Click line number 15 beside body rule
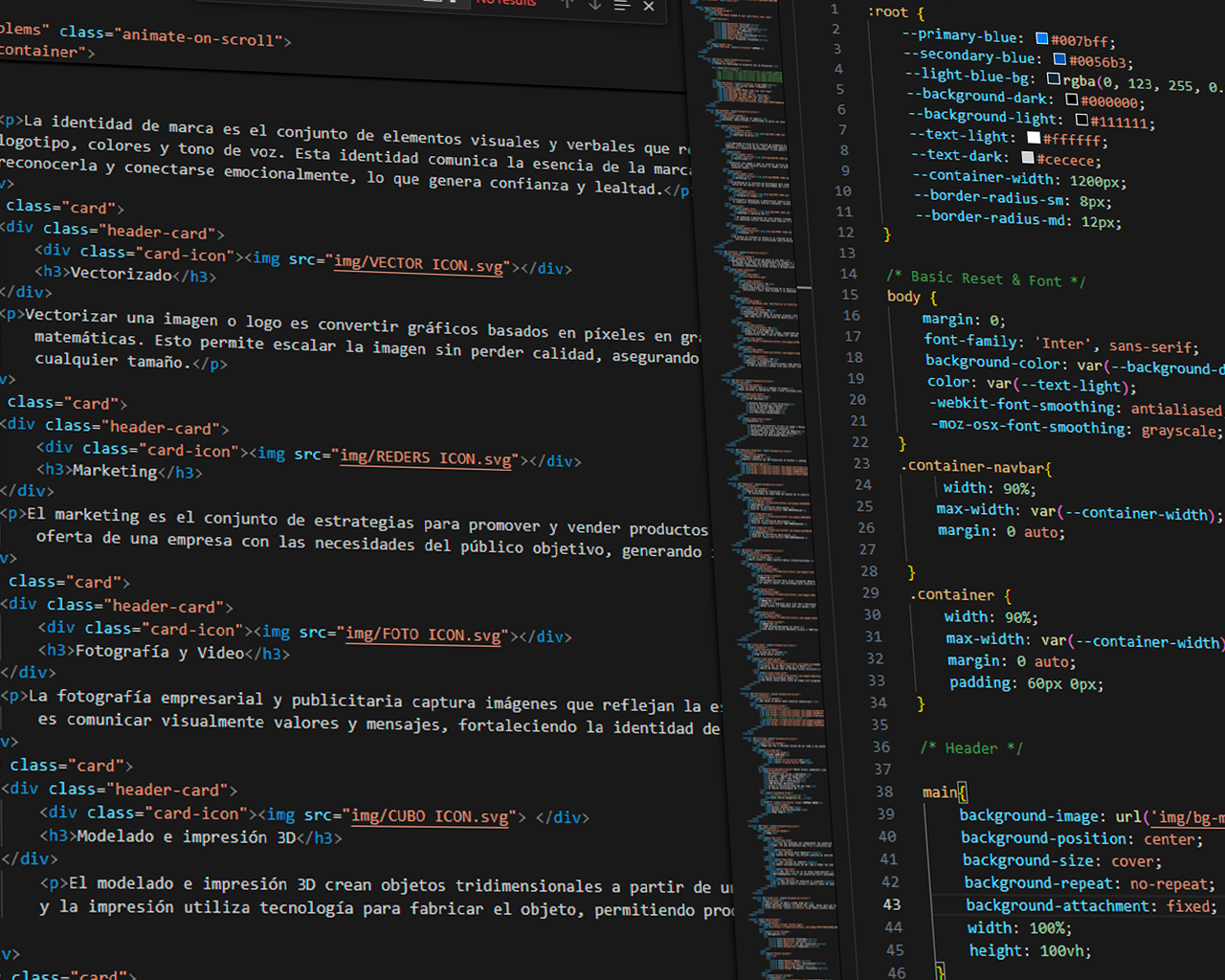1225x980 pixels. (x=850, y=294)
